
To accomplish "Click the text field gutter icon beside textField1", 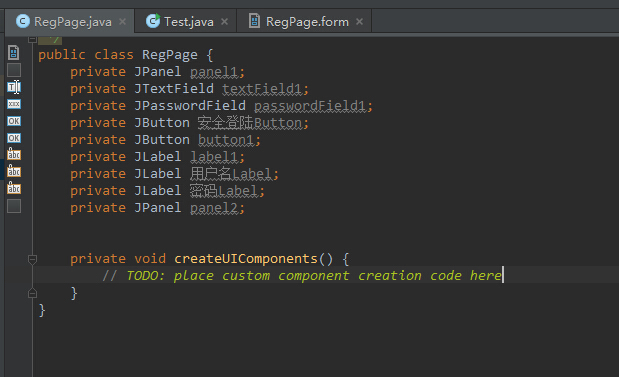I will point(14,87).
